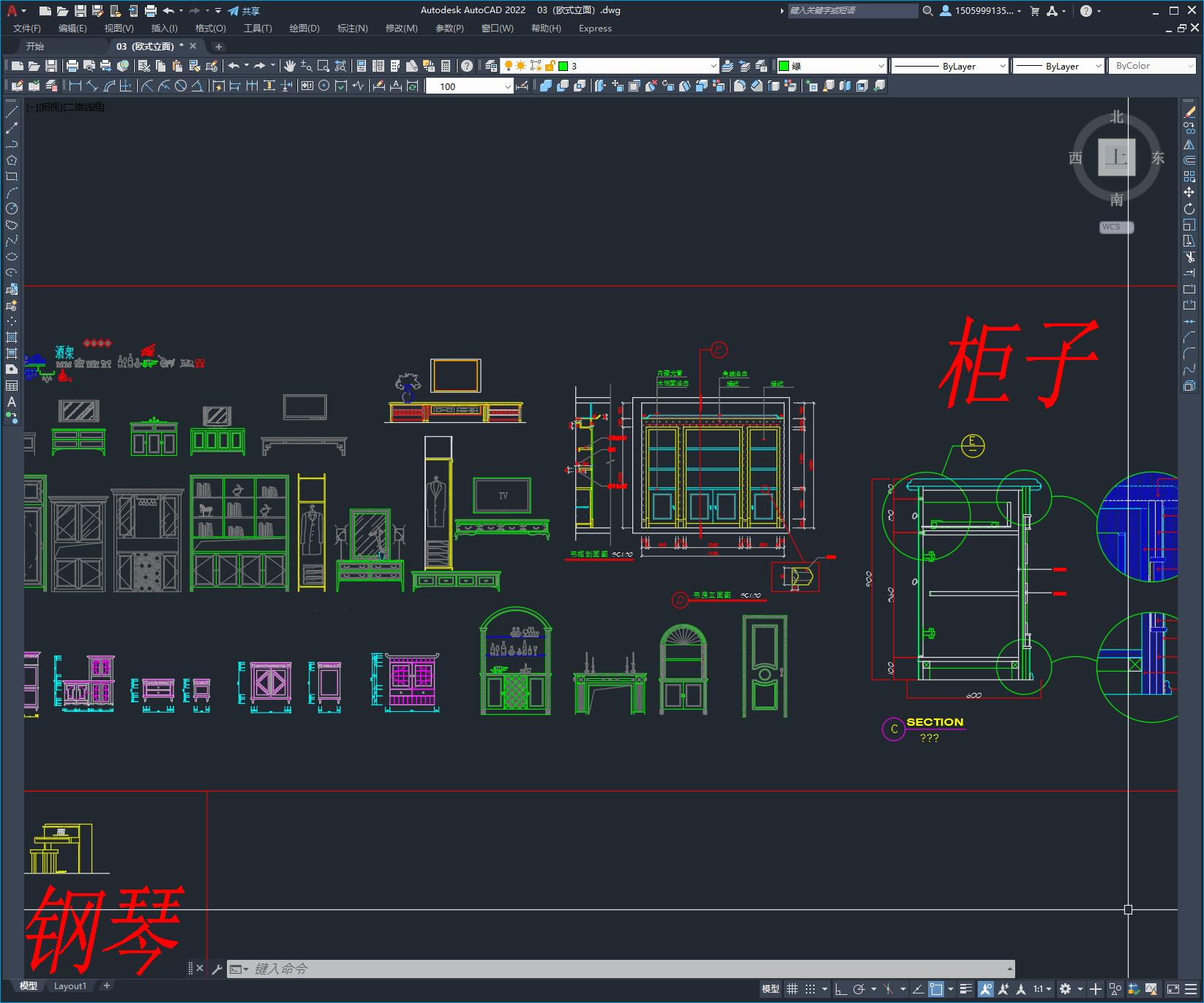
Task: Click the 模型 button in status bar
Action: [x=769, y=986]
